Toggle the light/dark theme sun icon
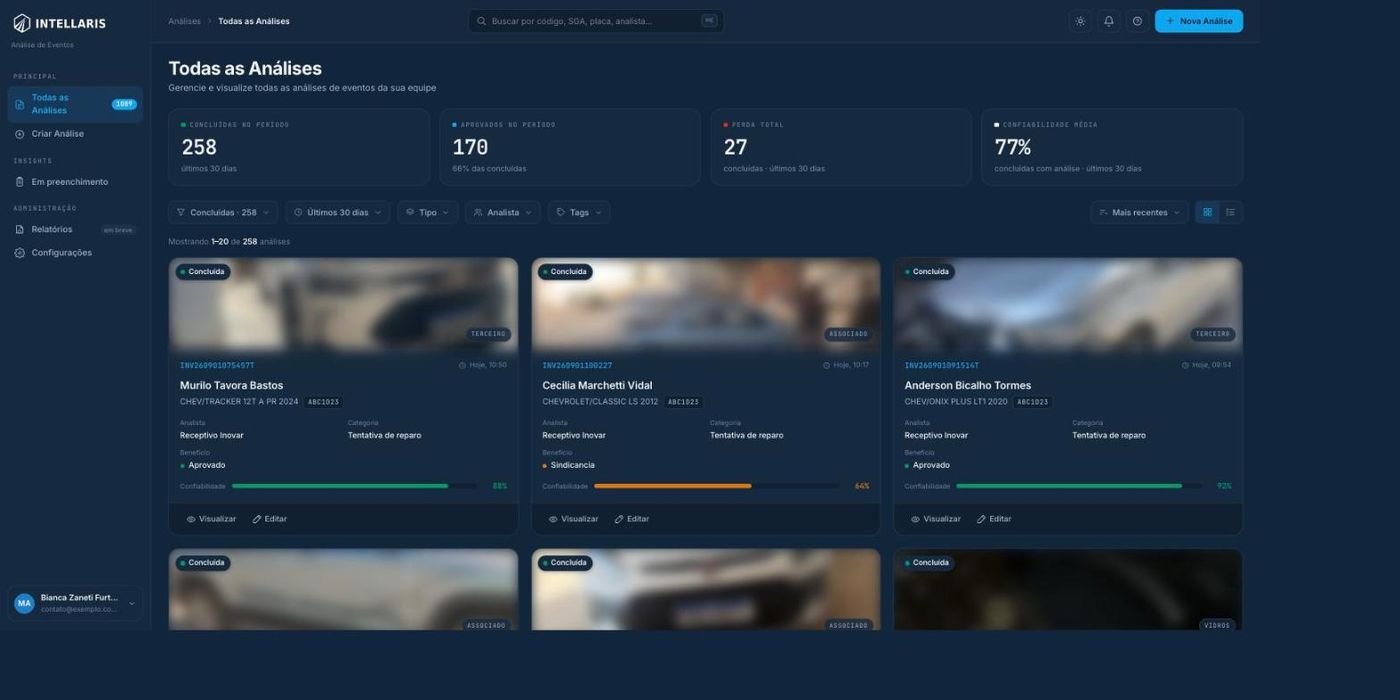Viewport: 1400px width, 700px height. coord(1080,21)
